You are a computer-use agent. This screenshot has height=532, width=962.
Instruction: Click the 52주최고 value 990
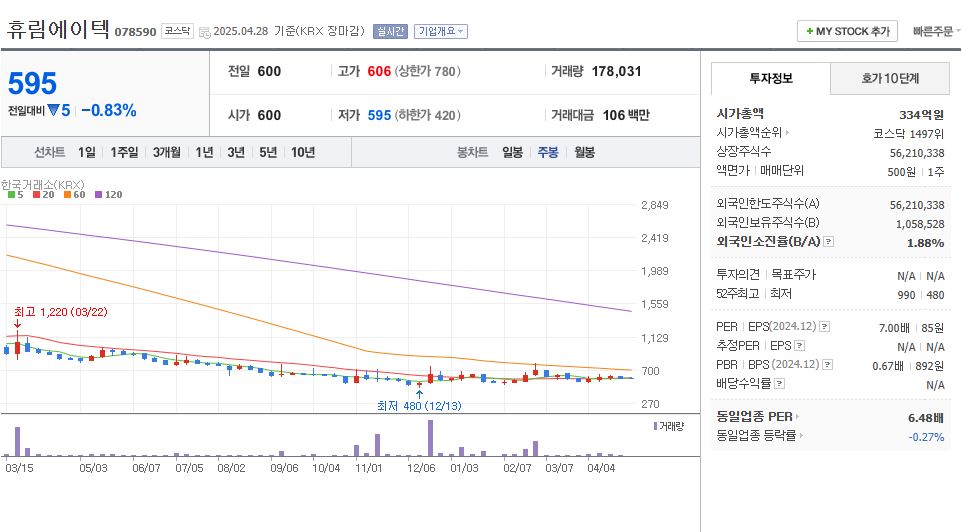click(906, 295)
